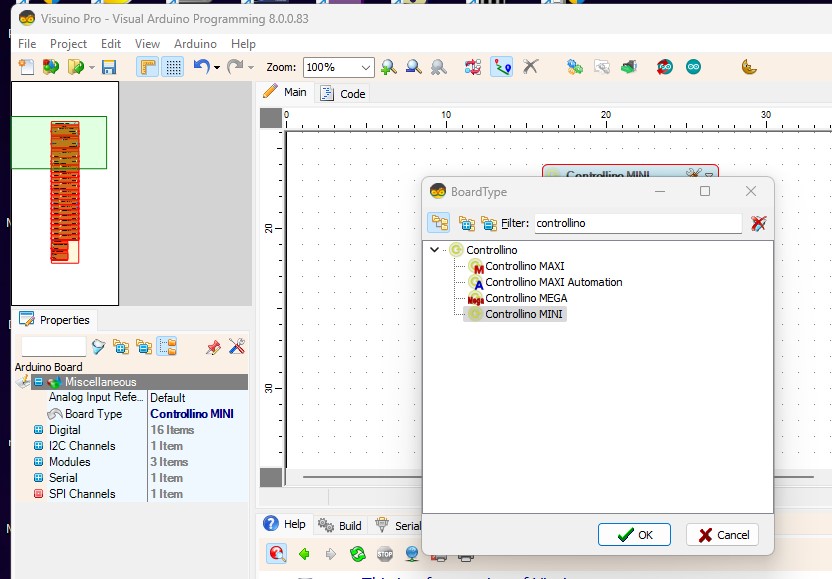The width and height of the screenshot is (832, 579).
Task: Click the auto-arrange components icon
Action: (473, 67)
